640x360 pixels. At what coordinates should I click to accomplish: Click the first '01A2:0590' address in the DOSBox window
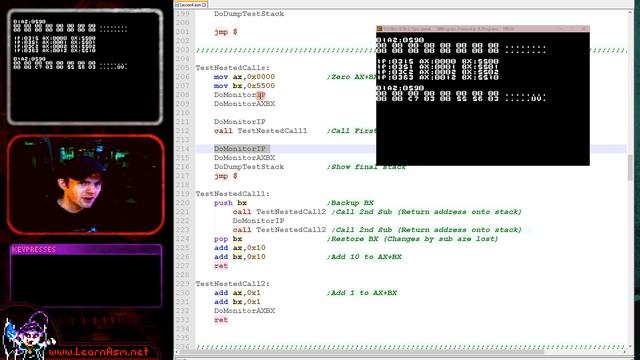pos(400,40)
